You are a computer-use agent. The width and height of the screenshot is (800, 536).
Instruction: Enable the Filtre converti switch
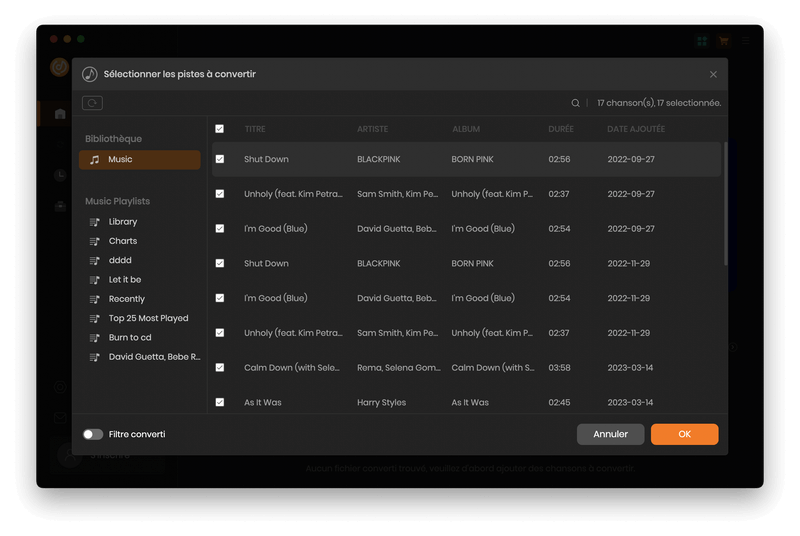(93, 434)
